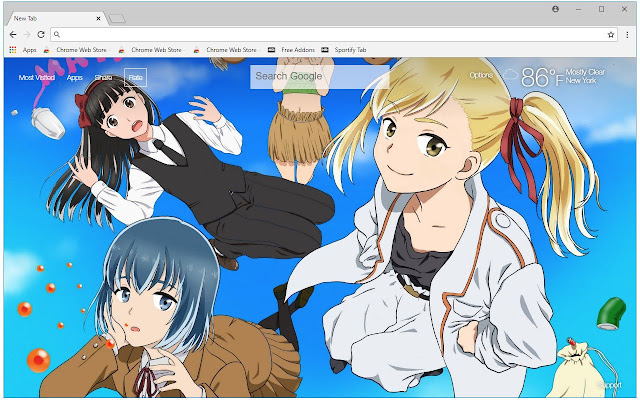Image resolution: width=640 pixels, height=400 pixels.
Task: Click the Mostly Clear weather text
Action: point(585,72)
